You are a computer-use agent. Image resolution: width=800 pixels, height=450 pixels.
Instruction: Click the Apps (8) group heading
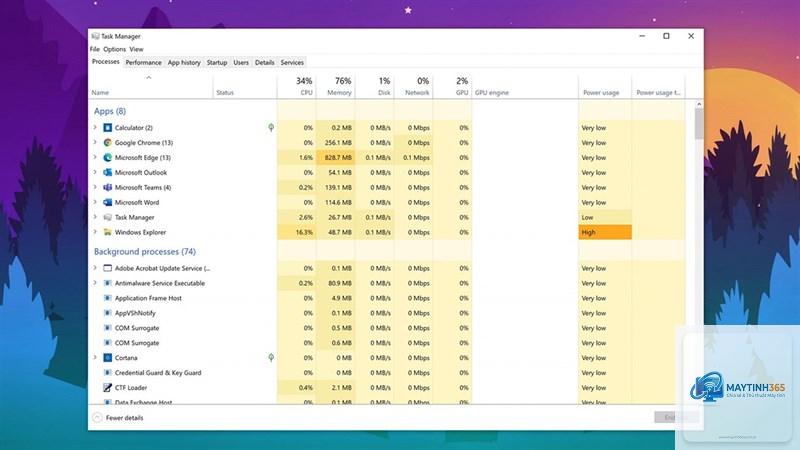pos(110,111)
